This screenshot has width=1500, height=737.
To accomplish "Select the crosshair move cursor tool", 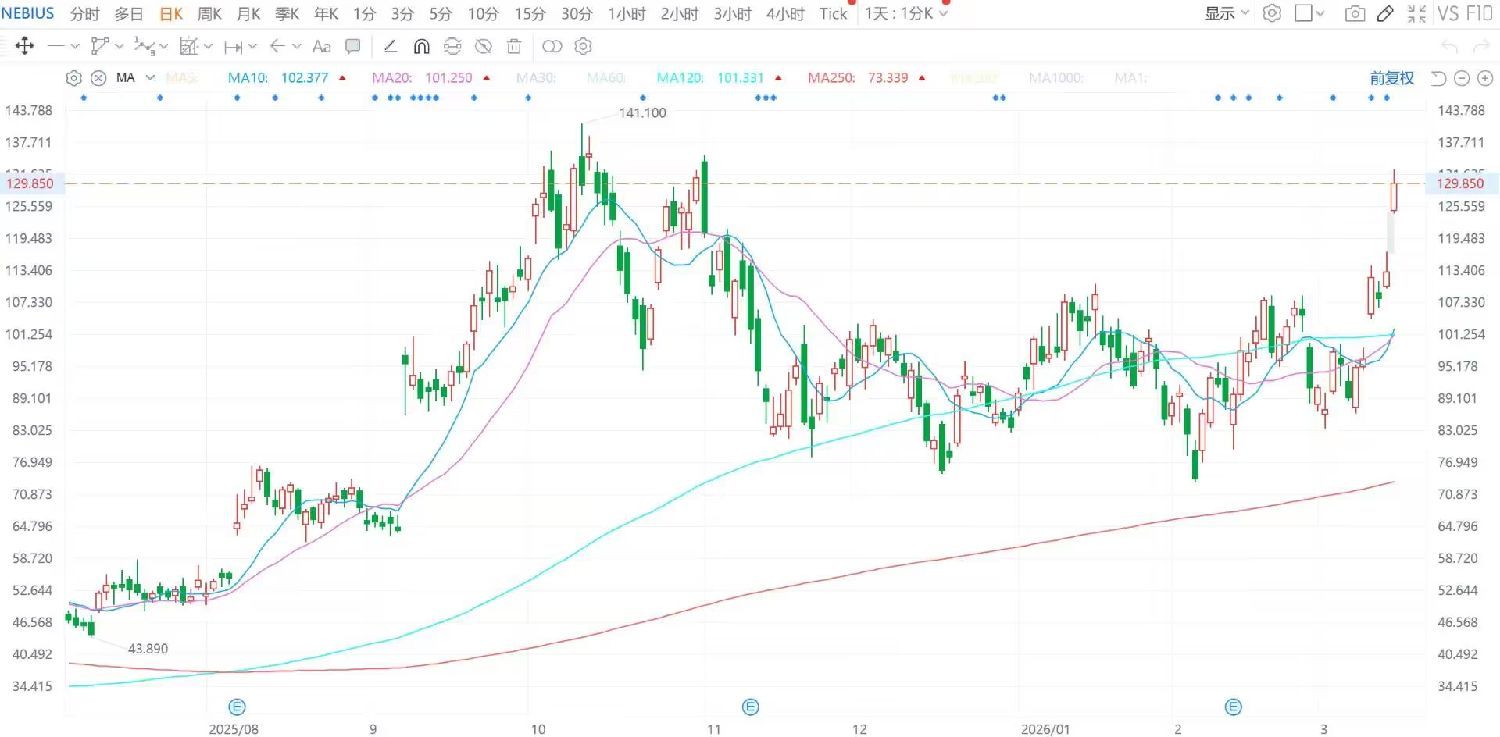I will (24, 46).
